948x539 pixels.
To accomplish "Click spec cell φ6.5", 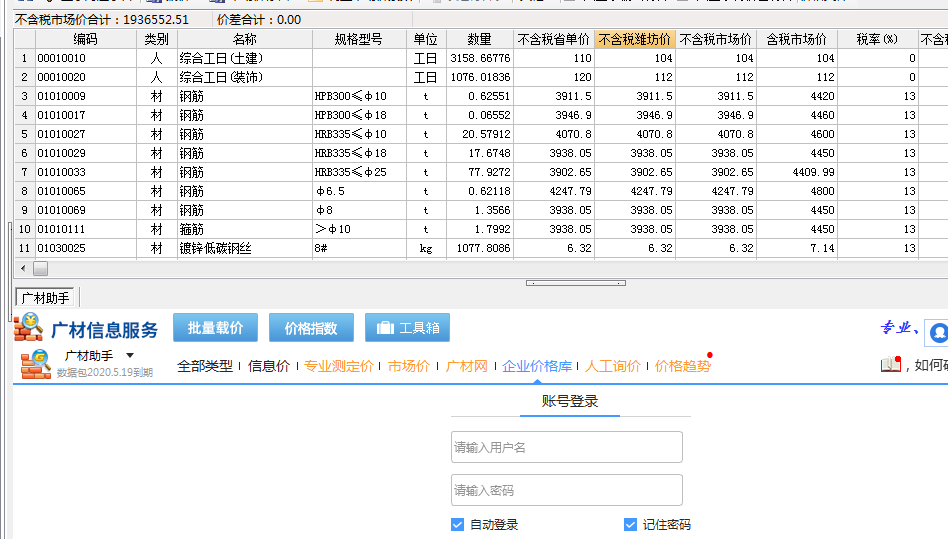I will pyautogui.click(x=359, y=192).
